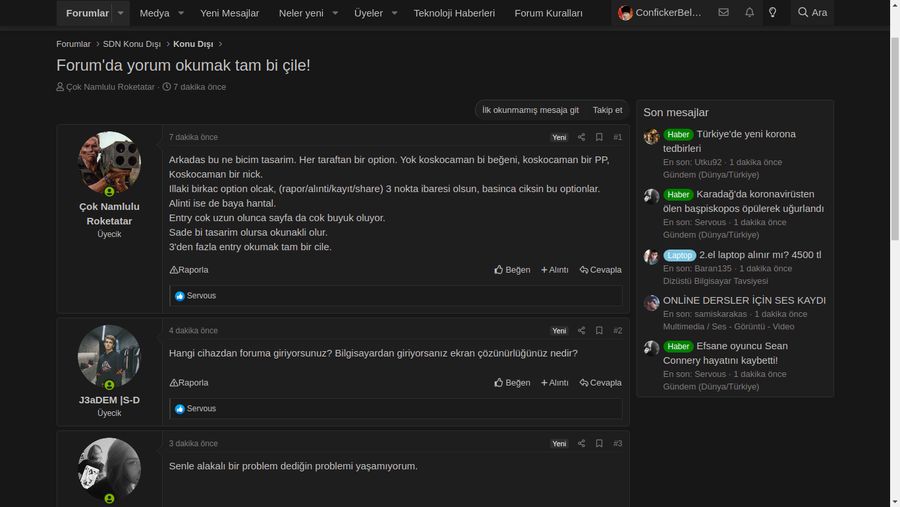Bookmark post #3 with the bookmark icon

point(599,443)
